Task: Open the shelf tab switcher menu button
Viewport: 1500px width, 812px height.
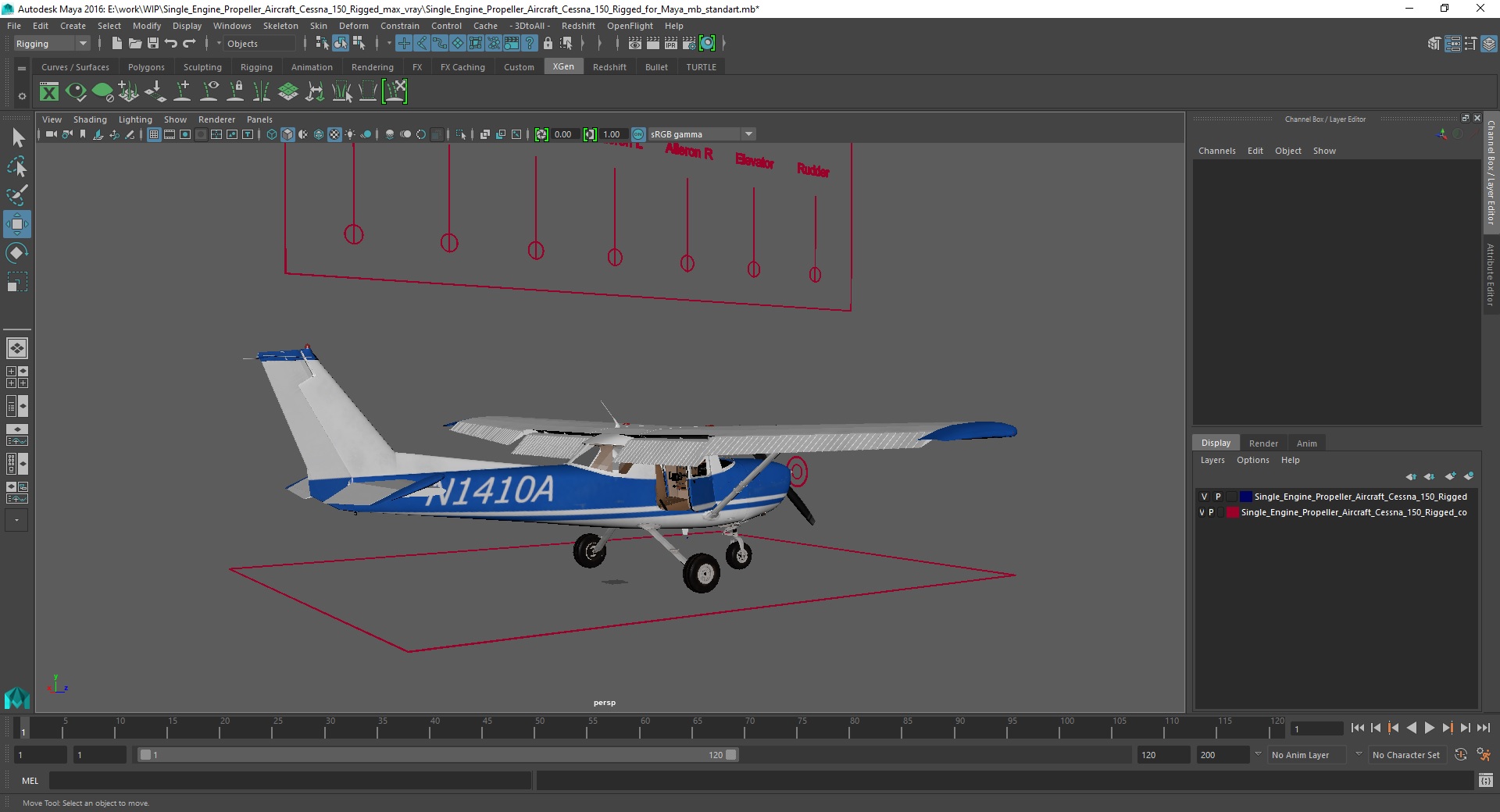Action: click(x=22, y=69)
